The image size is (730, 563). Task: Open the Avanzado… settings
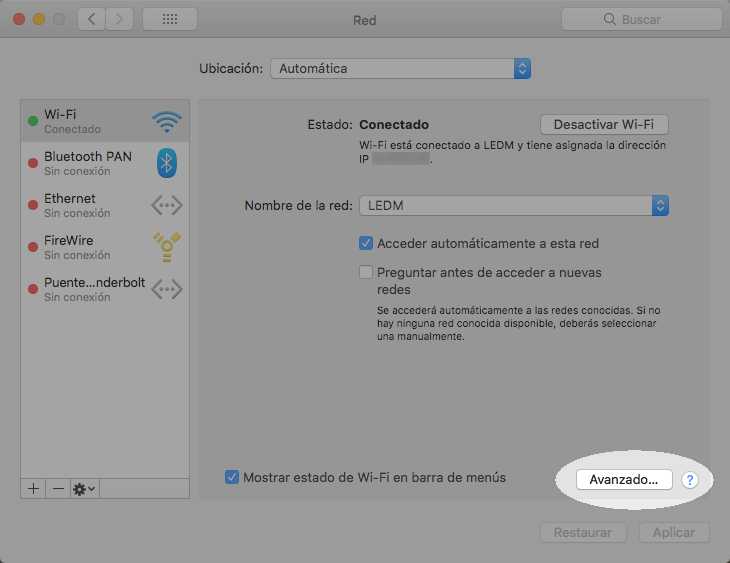pos(624,480)
